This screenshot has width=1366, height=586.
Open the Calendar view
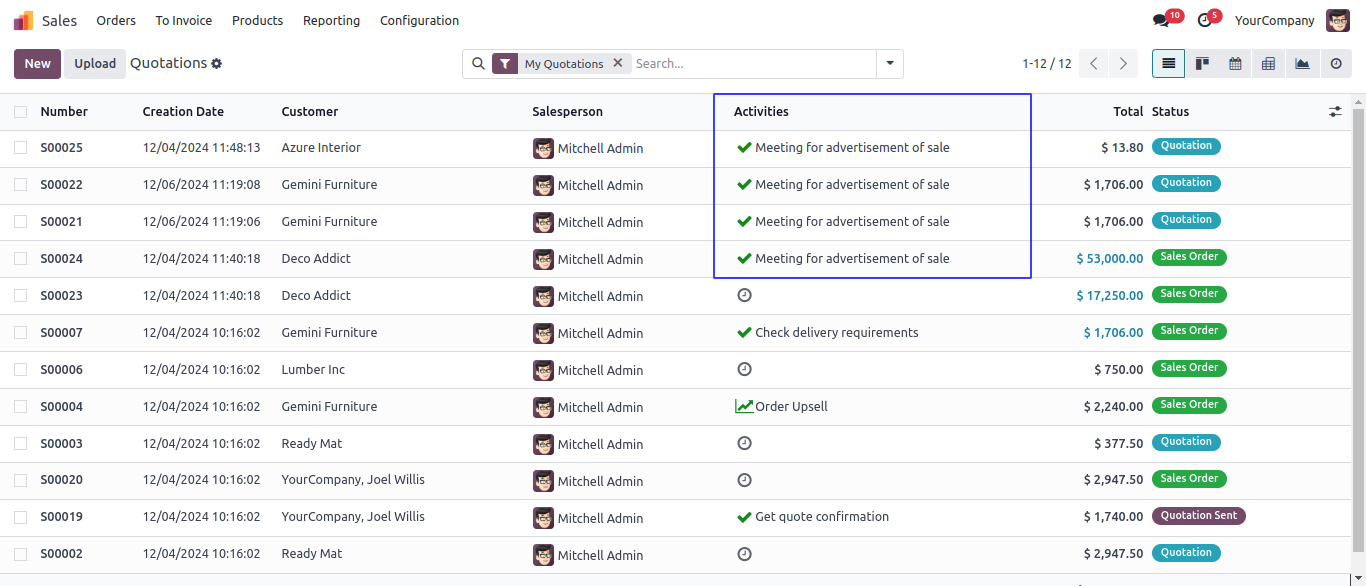tap(1235, 64)
